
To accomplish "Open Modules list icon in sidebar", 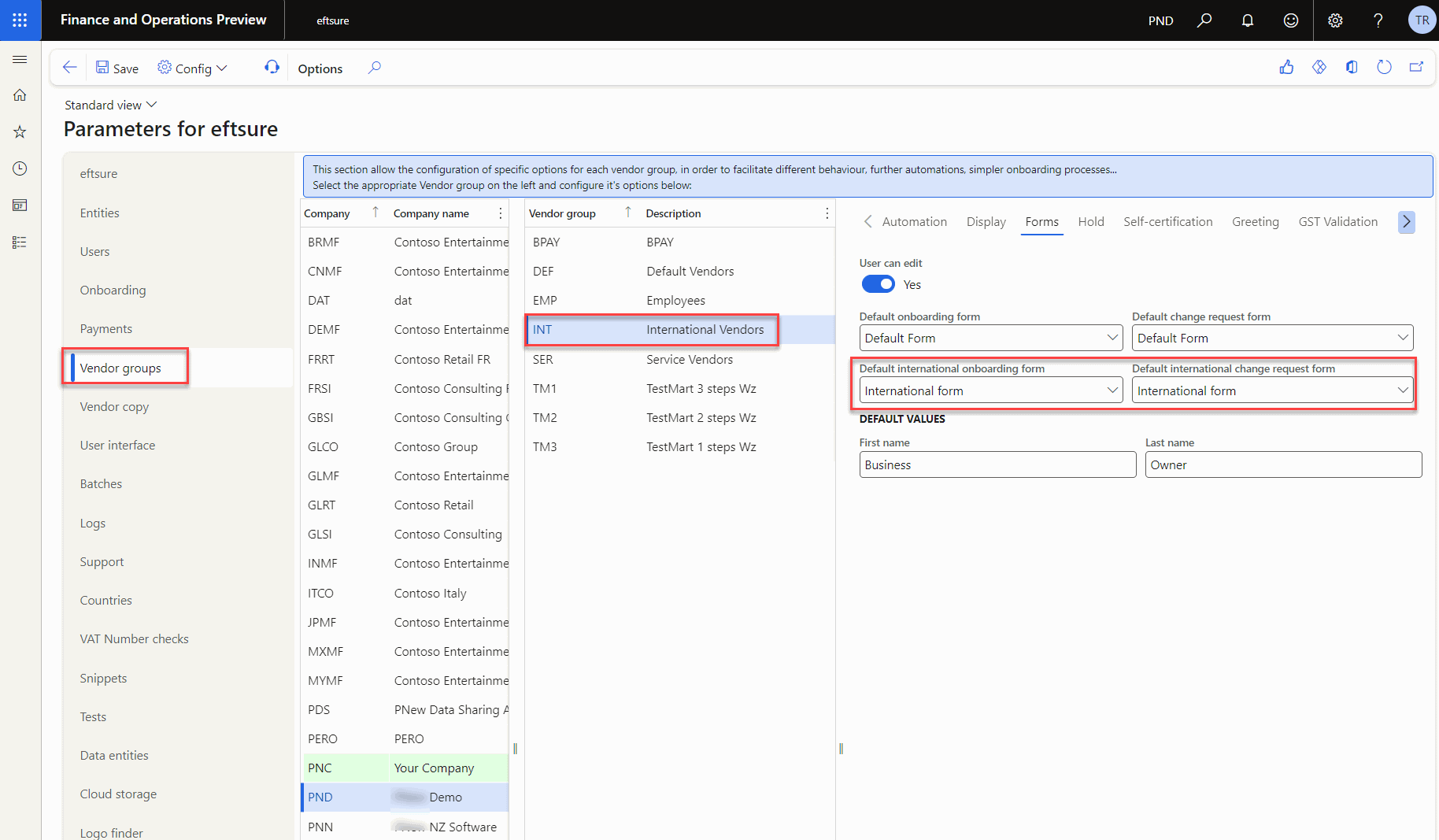I will point(20,242).
